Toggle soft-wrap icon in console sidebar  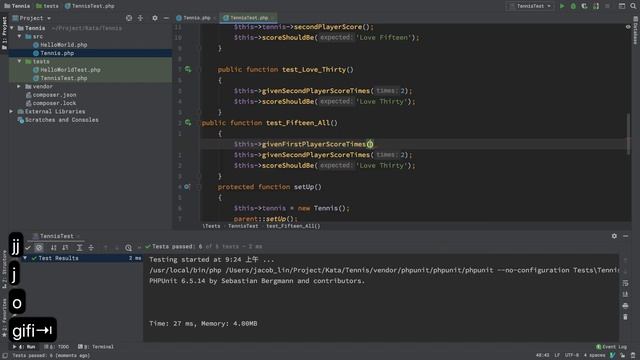click(x=625, y=283)
